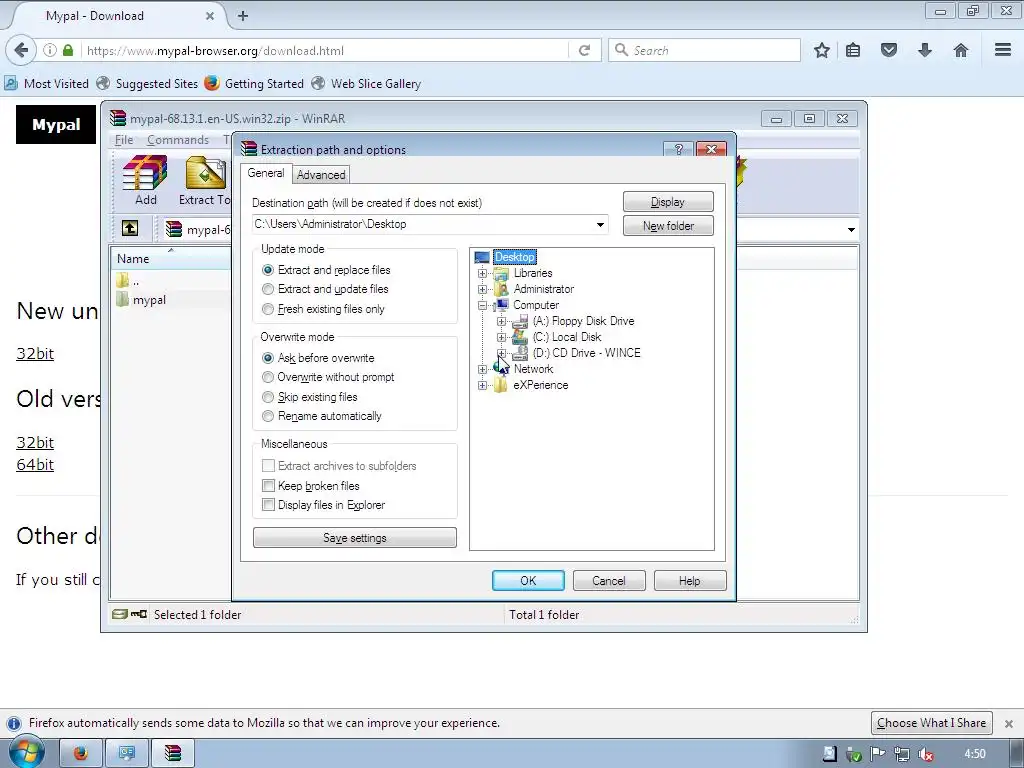Expand Libraries tree node
This screenshot has width=1024, height=768.
(x=482, y=273)
